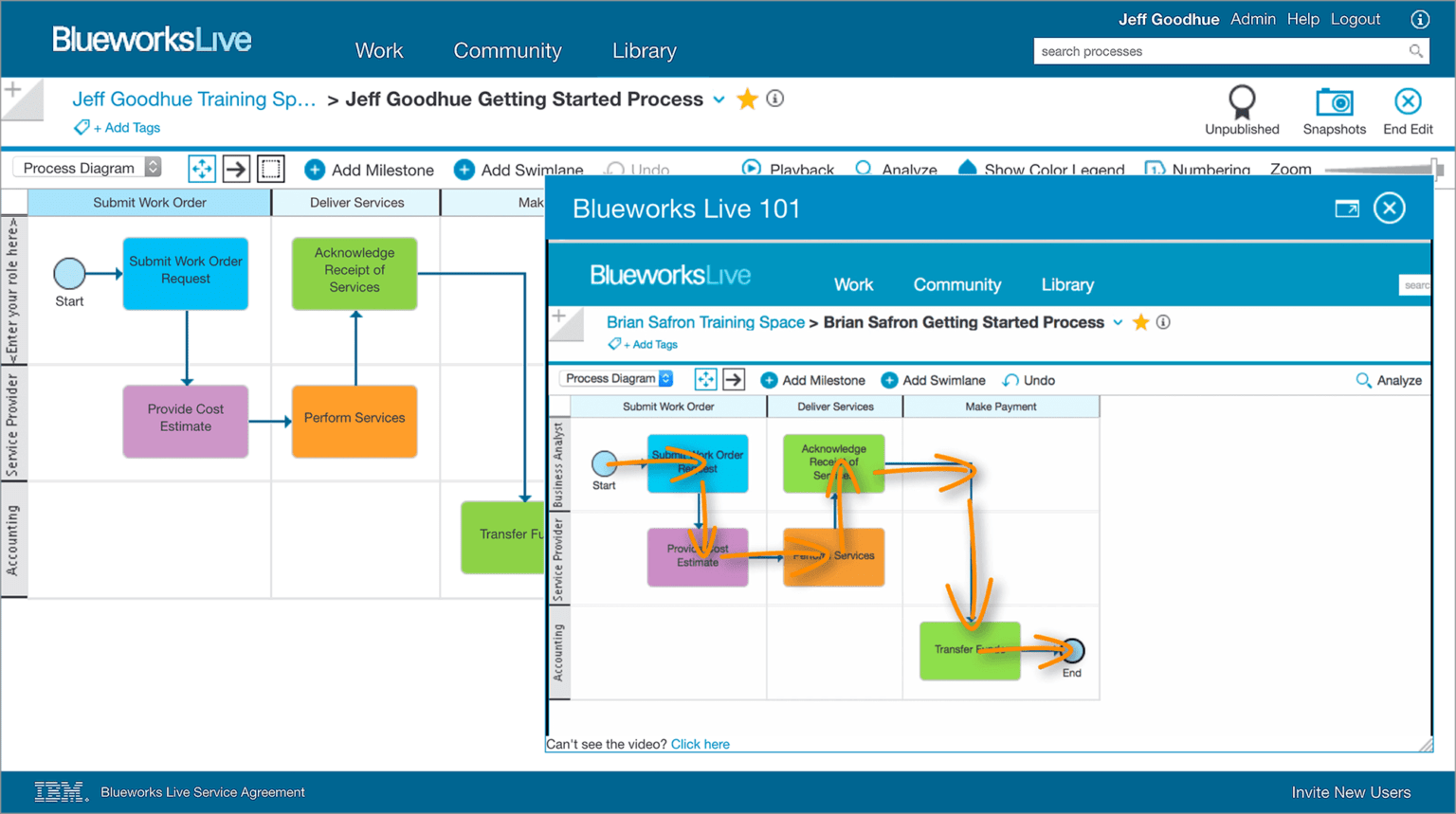The width and height of the screenshot is (1456, 814).
Task: Click End Edit icon
Action: pos(1408,101)
